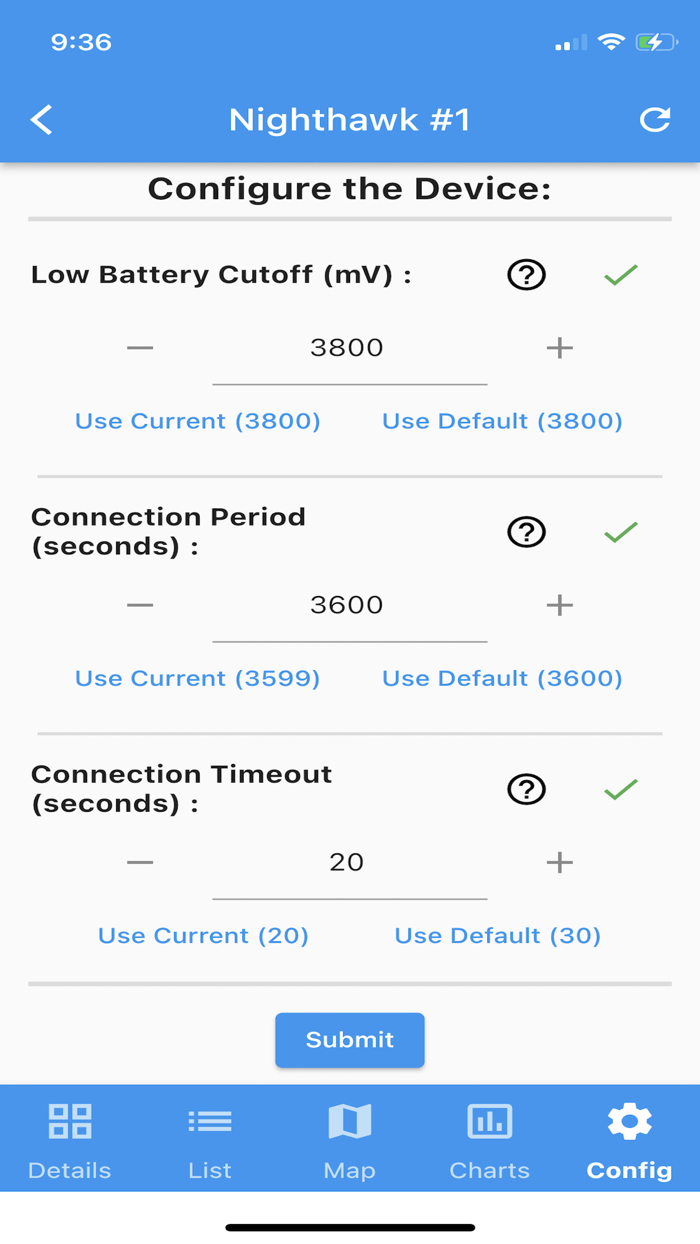Tap the back arrow in header
Viewport: 700px width, 1244px height.
pyautogui.click(x=41, y=120)
